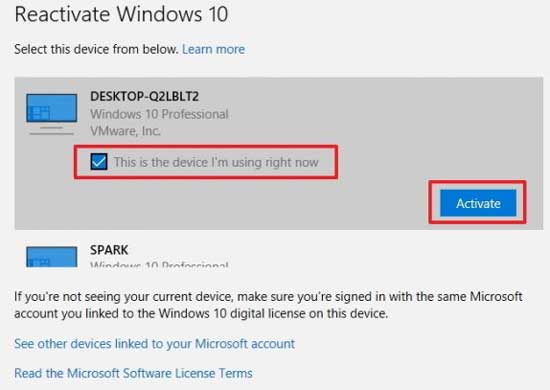Toggle "This is the device I'm using right now" checkbox
This screenshot has width=550, height=390.
pos(99,162)
